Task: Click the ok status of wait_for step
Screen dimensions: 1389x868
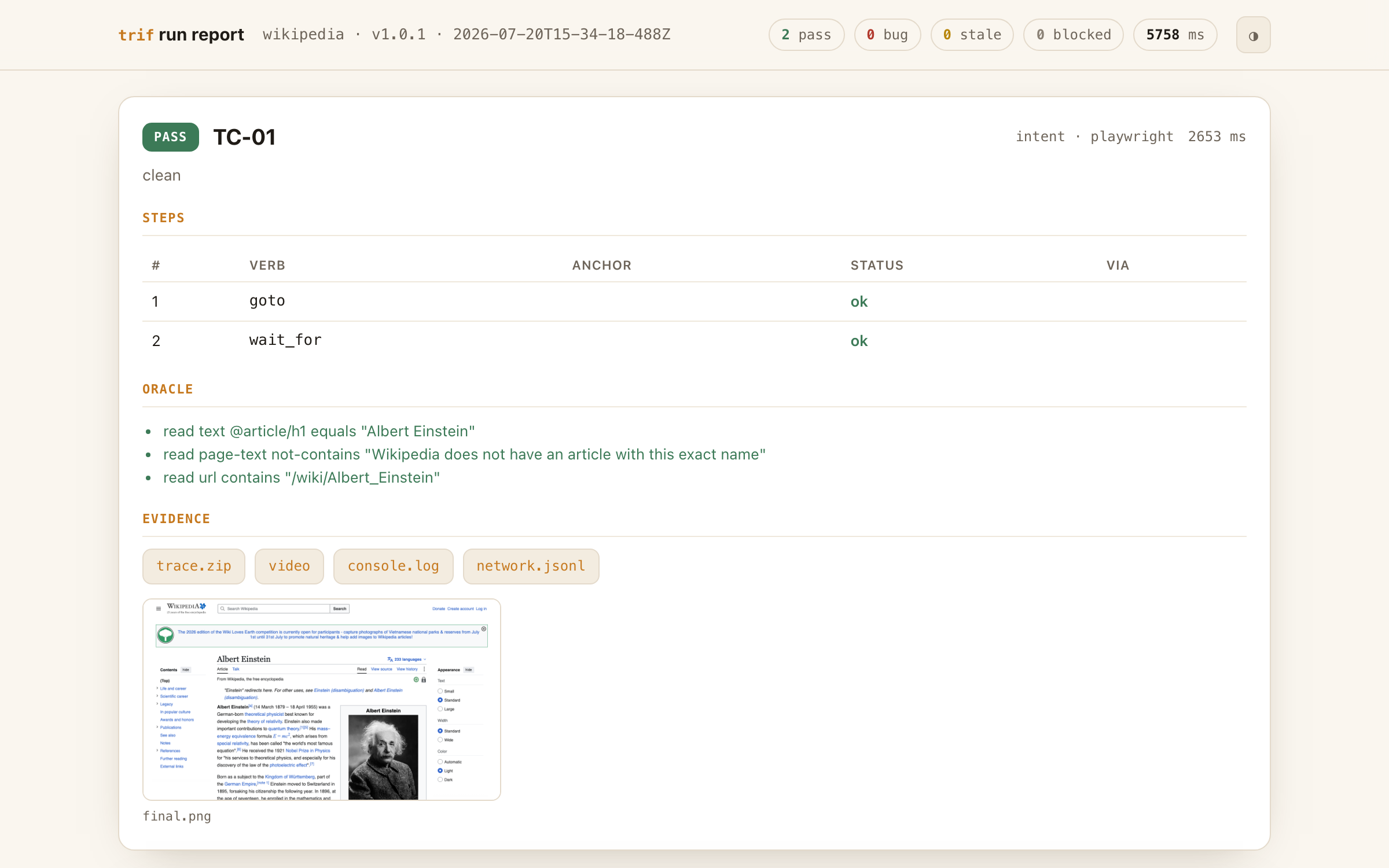Action: coord(859,341)
